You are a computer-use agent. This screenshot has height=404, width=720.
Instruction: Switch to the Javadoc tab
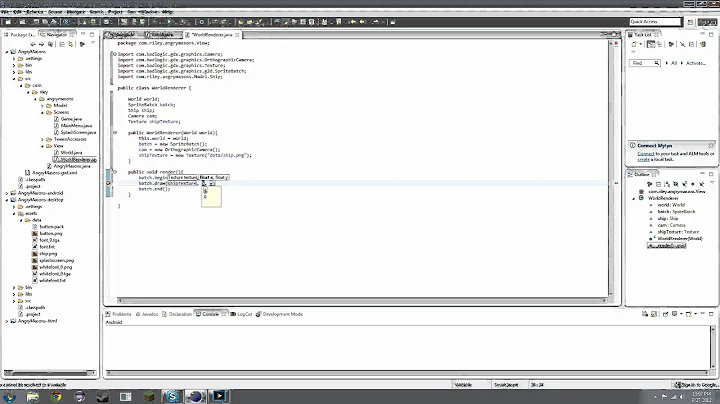point(147,314)
